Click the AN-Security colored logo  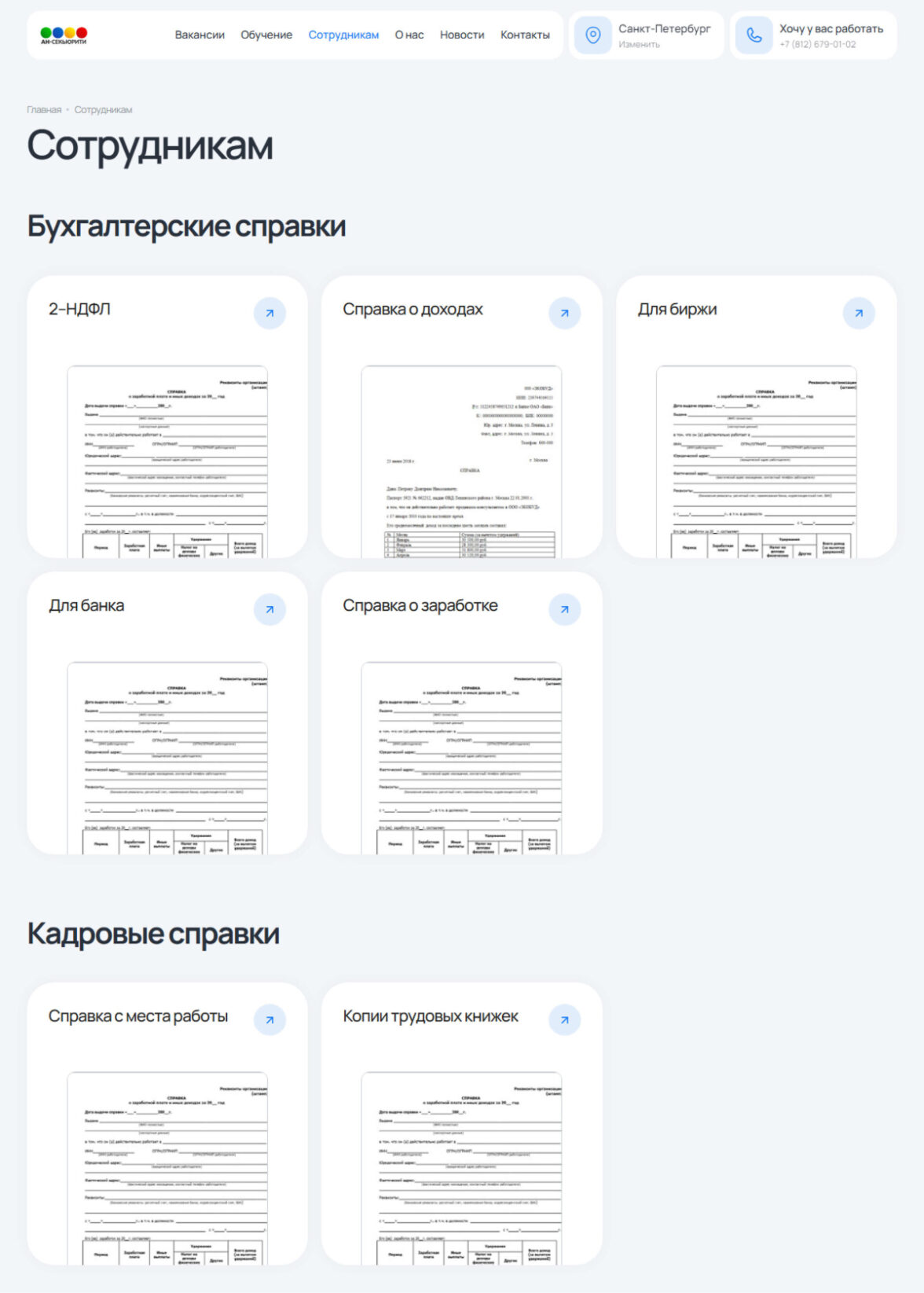[x=64, y=35]
